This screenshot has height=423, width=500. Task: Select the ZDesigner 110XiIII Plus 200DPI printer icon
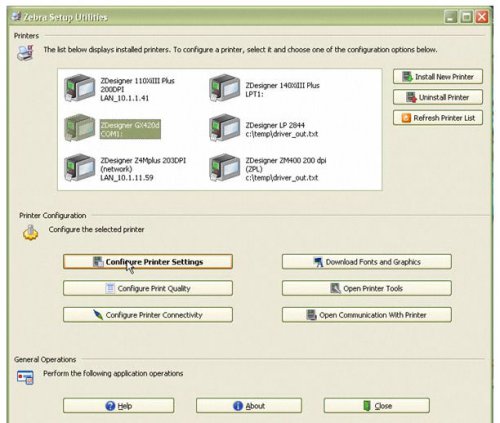click(80, 88)
